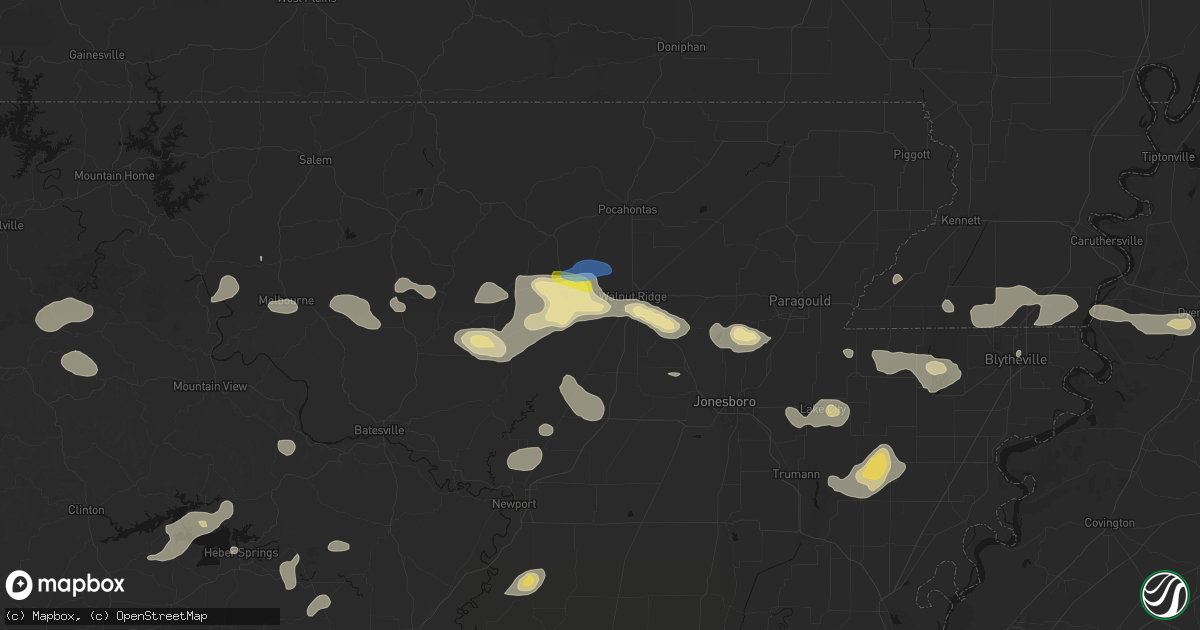Click the Paragould city label

[799, 300]
